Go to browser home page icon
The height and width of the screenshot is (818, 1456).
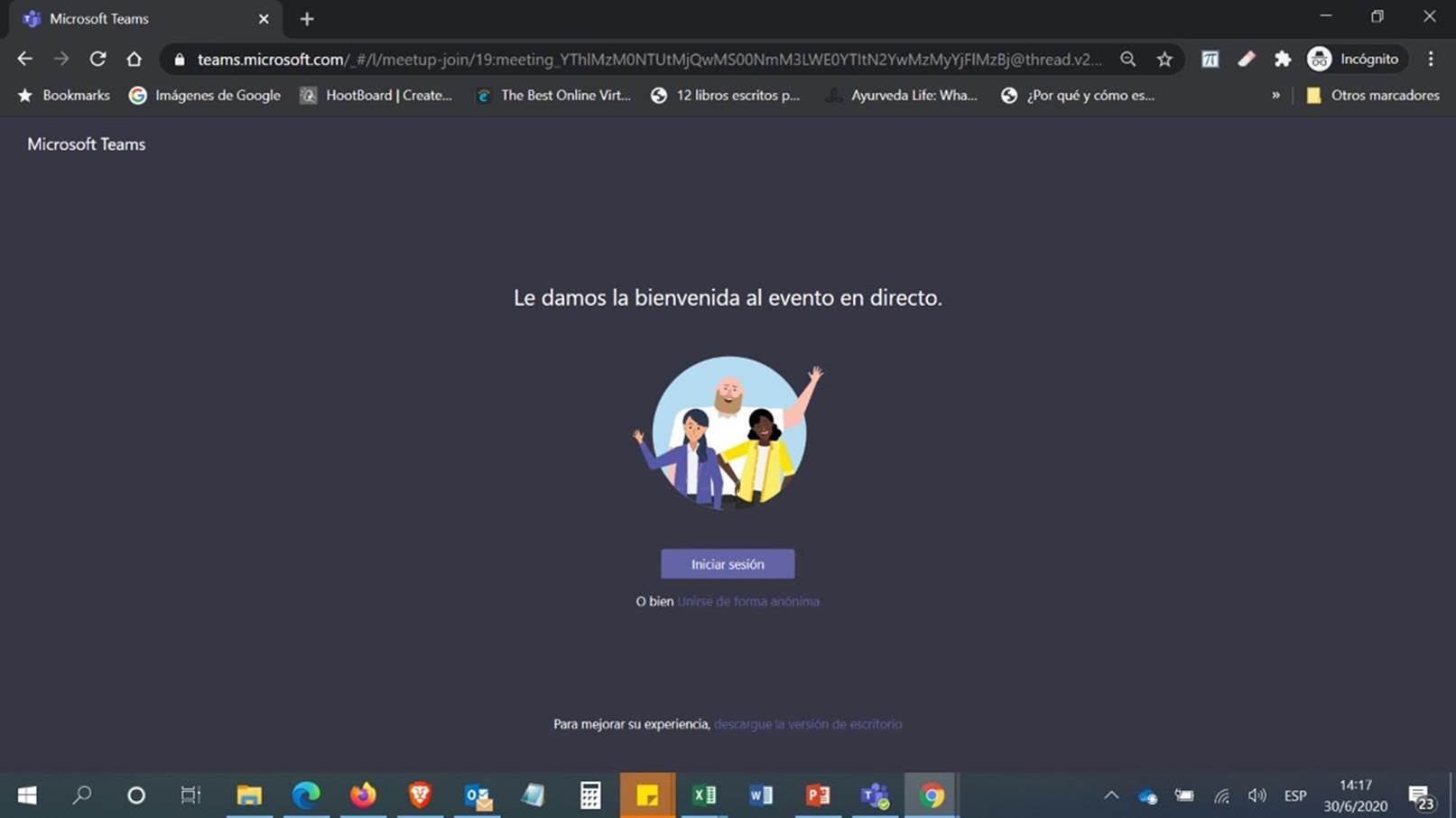click(x=134, y=60)
